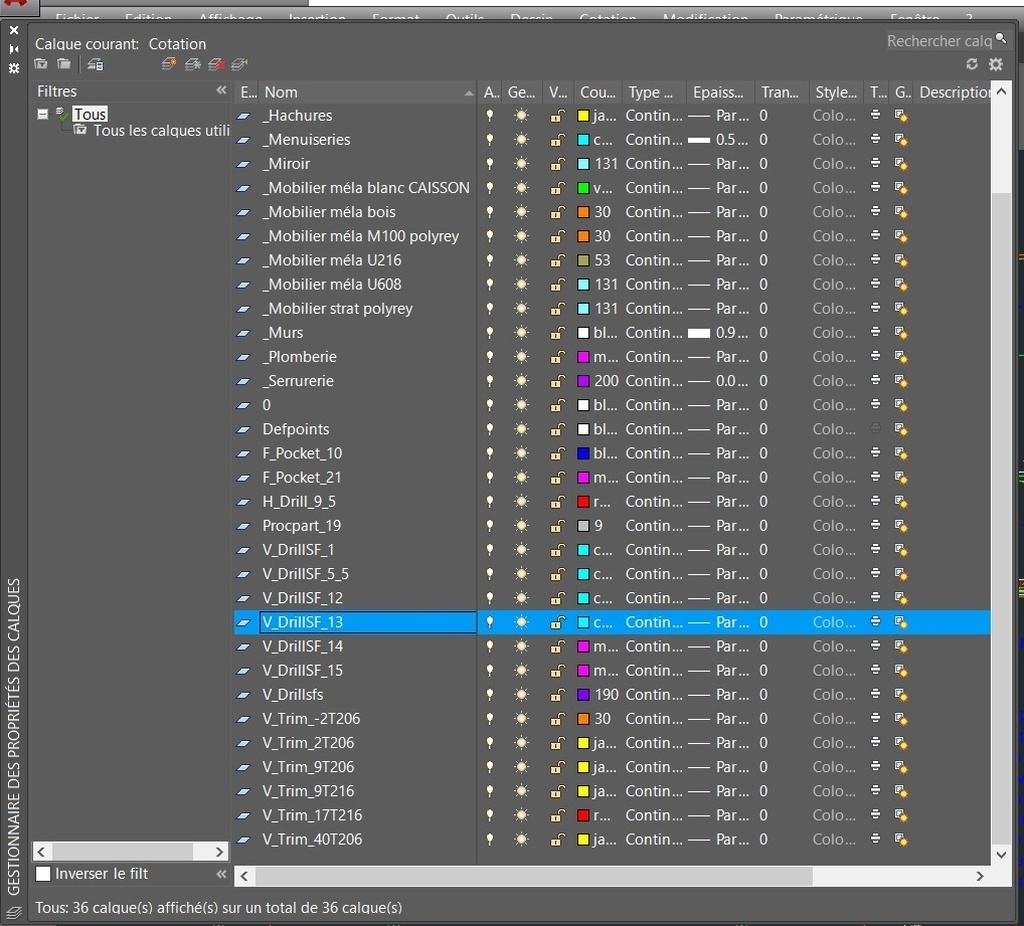The height and width of the screenshot is (926, 1024).
Task: Open layer manager settings gear
Action: tap(996, 64)
